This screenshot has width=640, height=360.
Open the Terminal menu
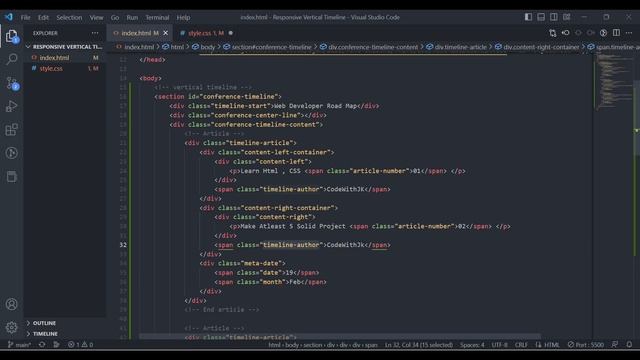tap(157, 17)
